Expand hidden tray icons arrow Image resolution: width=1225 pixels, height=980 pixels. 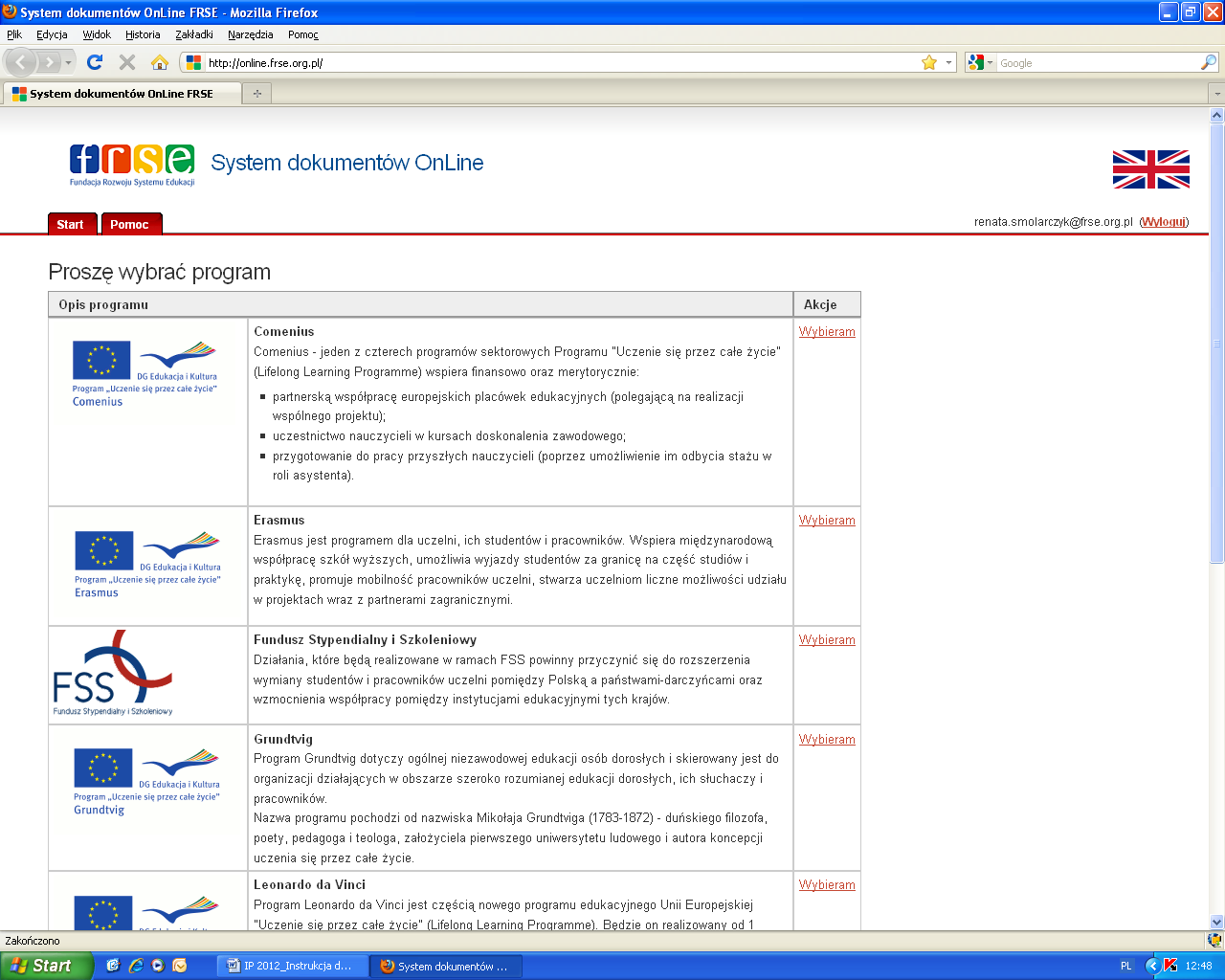pos(1151,966)
